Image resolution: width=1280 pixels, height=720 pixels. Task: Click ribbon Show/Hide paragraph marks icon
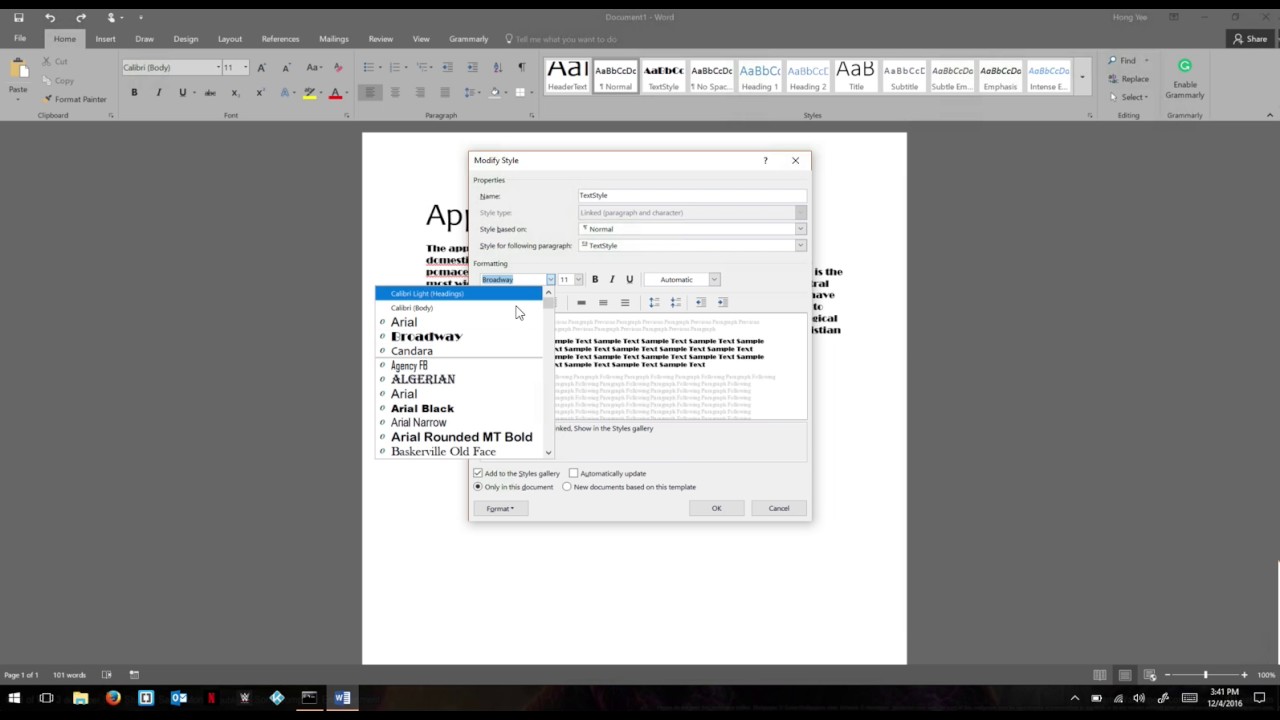click(521, 67)
